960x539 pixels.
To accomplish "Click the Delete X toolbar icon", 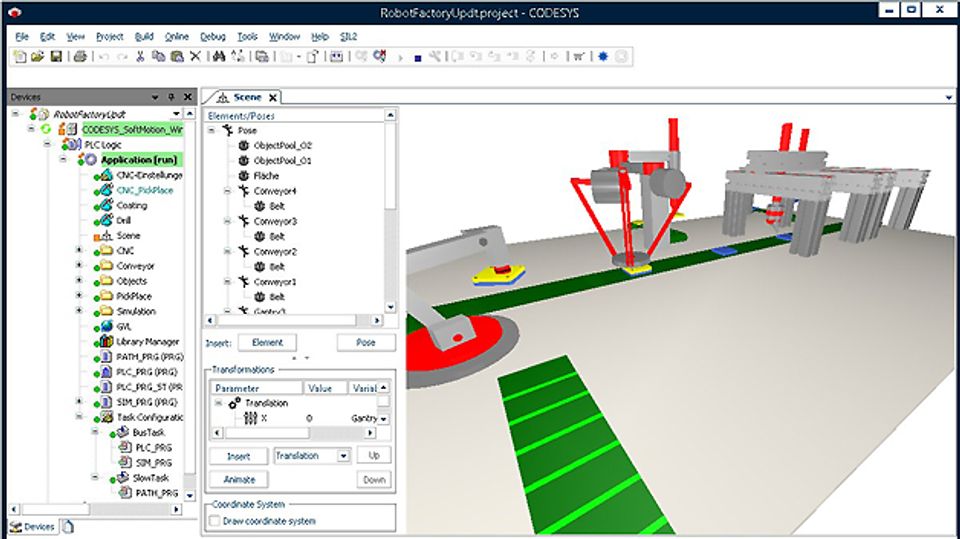I will coord(195,56).
